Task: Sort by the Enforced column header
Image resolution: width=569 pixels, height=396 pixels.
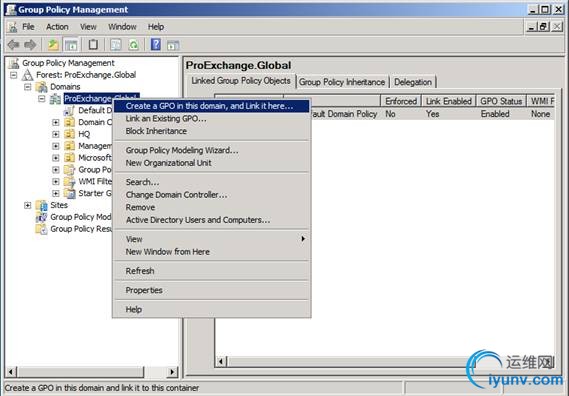Action: pos(401,101)
